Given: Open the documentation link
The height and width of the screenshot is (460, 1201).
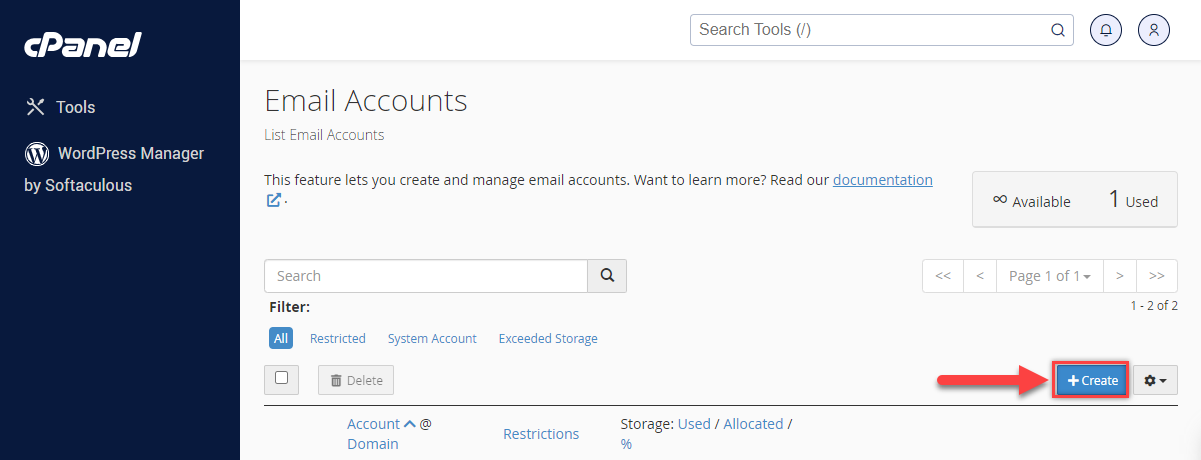Looking at the screenshot, I should pos(882,180).
